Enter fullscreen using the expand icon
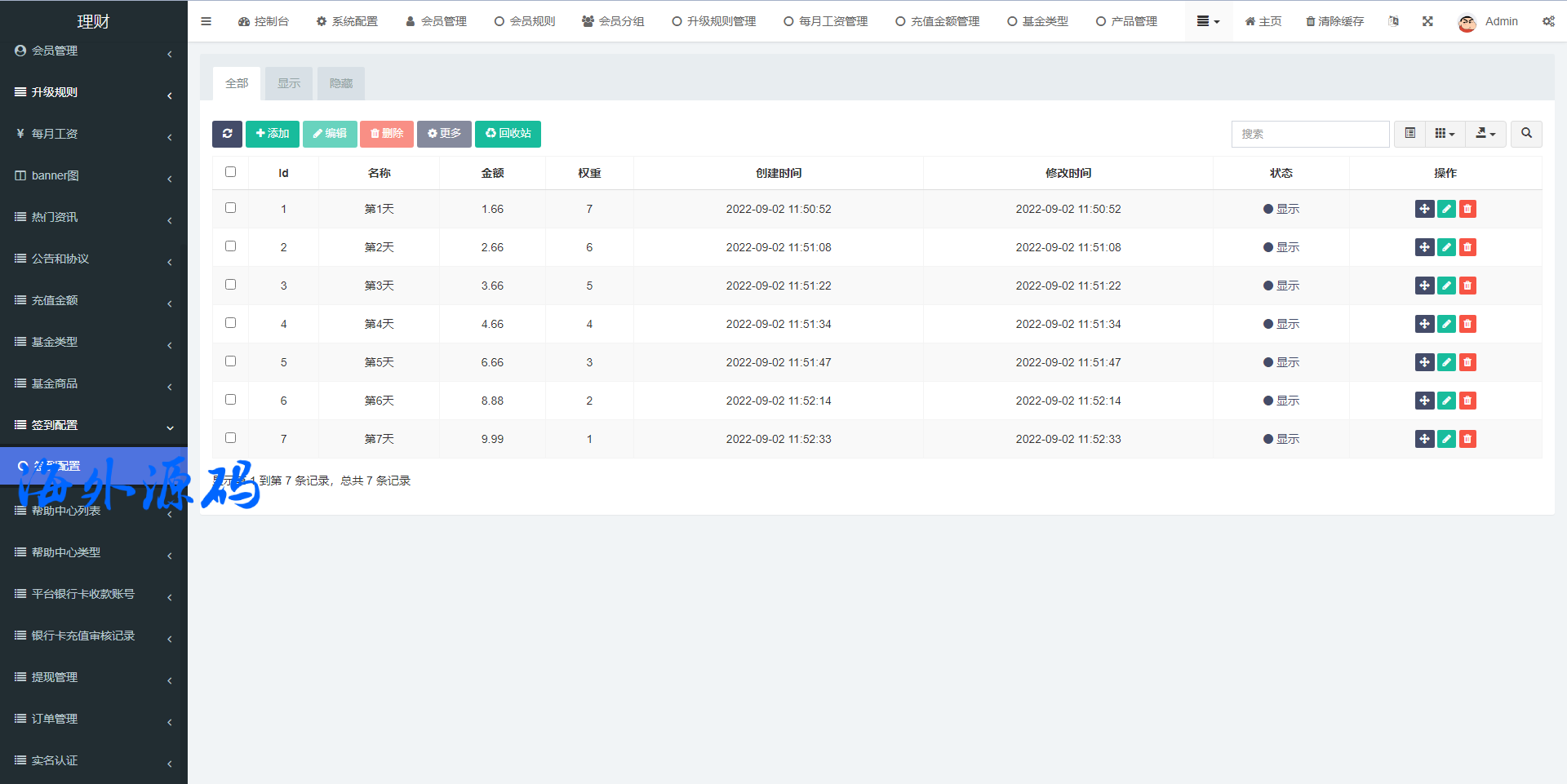This screenshot has height=784, width=1567. [1427, 21]
